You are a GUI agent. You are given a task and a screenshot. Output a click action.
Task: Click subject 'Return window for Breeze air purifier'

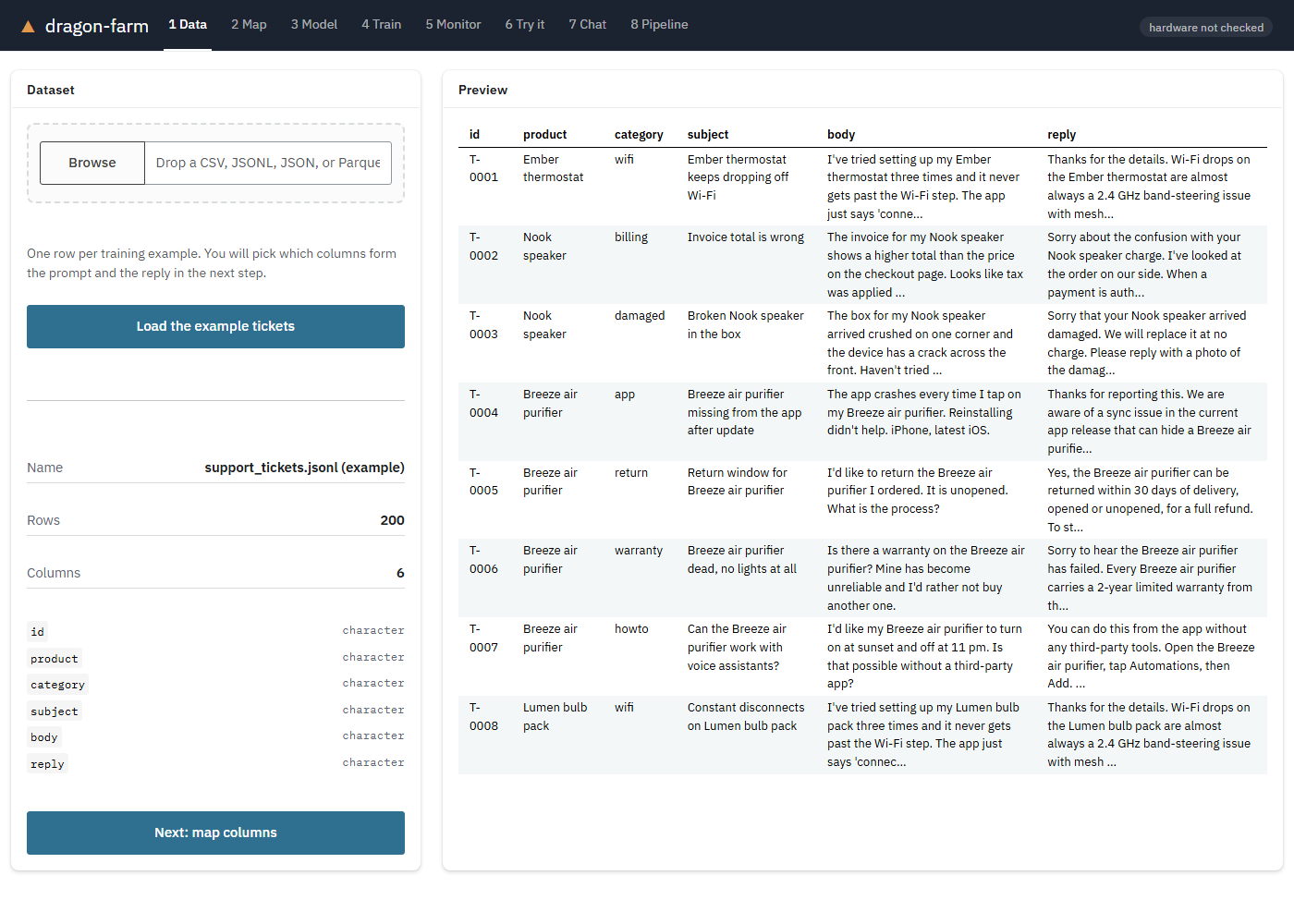point(738,481)
